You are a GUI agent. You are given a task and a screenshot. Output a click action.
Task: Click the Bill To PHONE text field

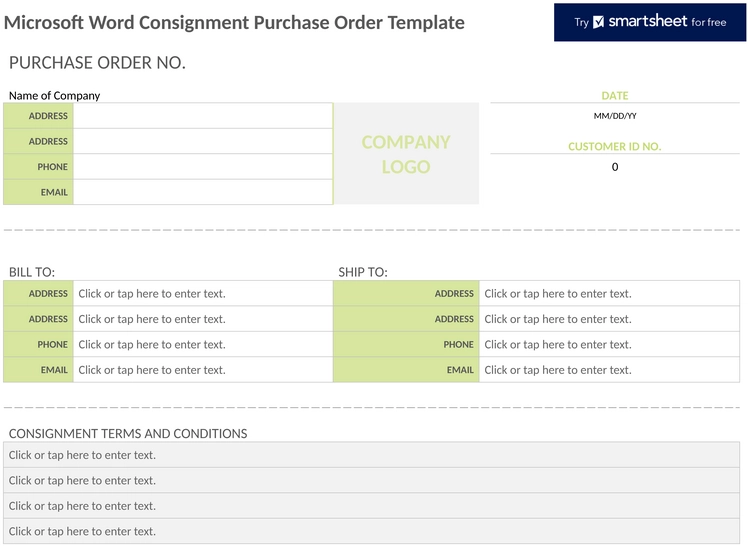203,344
